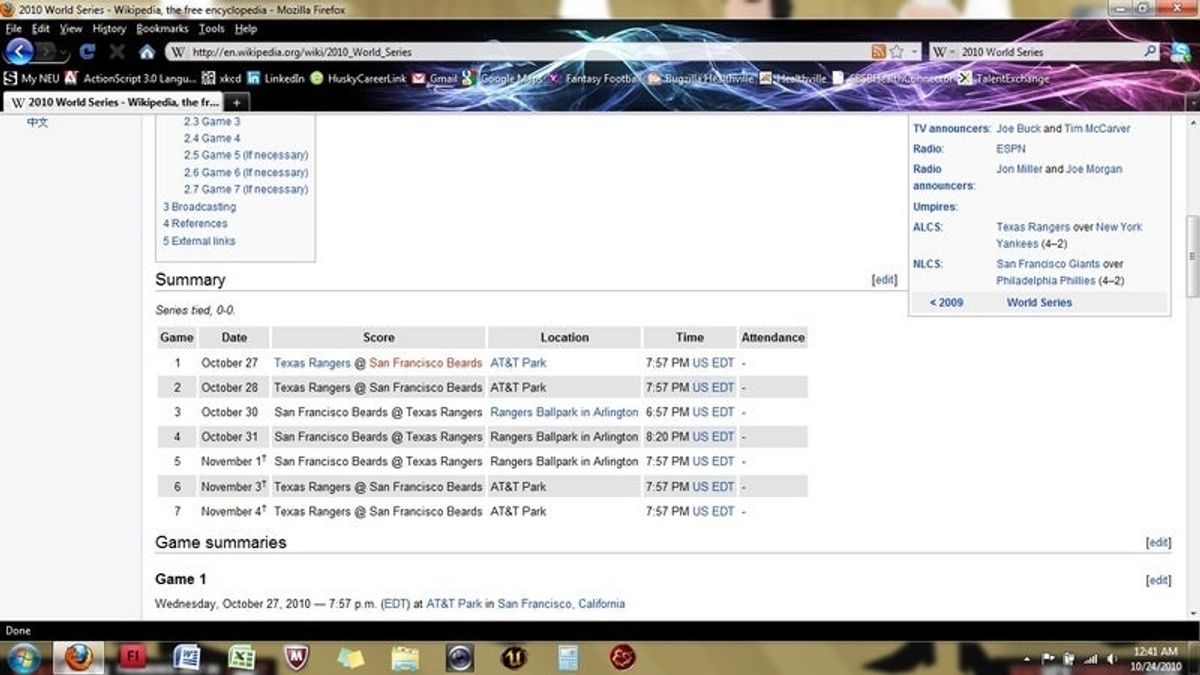The width and height of the screenshot is (1200, 675).
Task: Click the Firefox back navigation arrow
Action: point(18,52)
